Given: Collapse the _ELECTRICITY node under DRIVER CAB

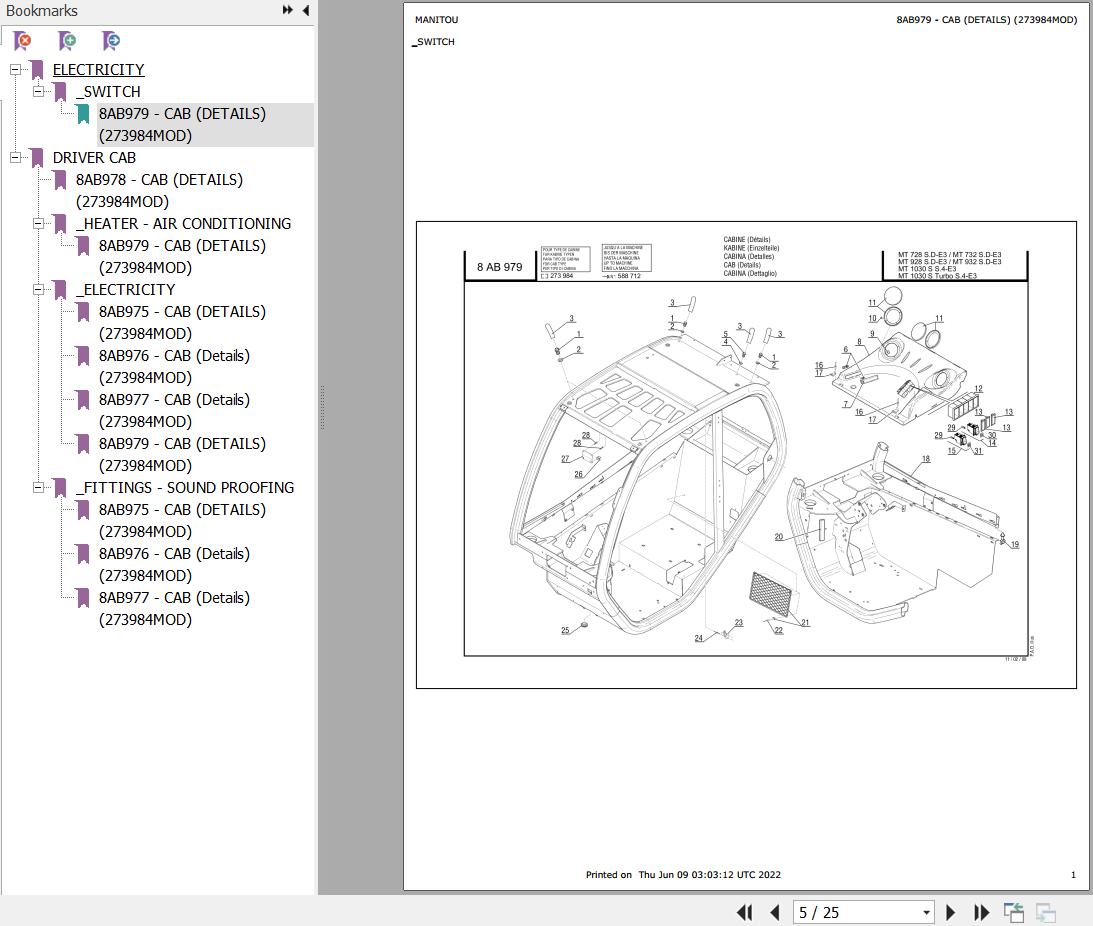Looking at the screenshot, I should [x=38, y=289].
